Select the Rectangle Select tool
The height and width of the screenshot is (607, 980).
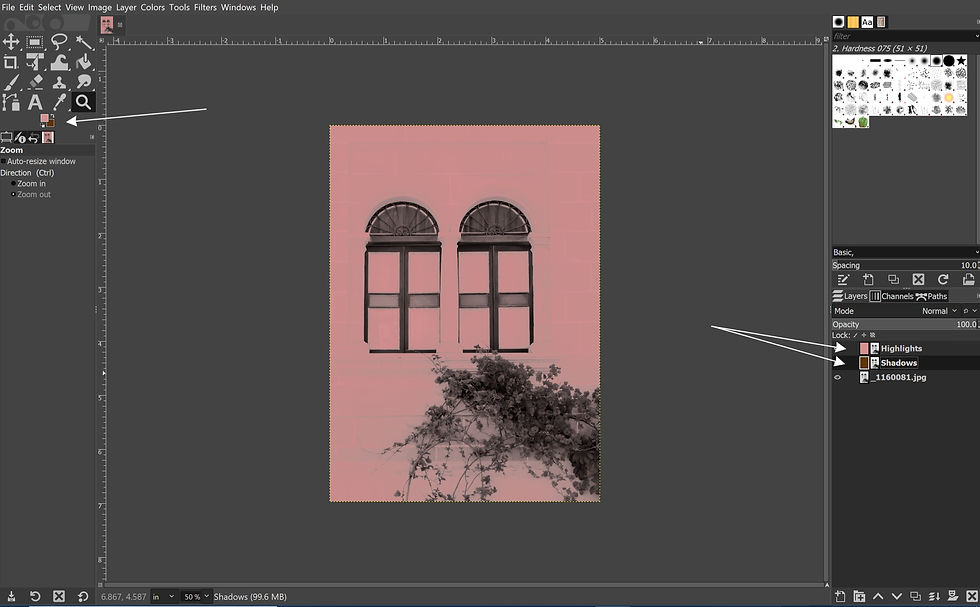coord(34,43)
